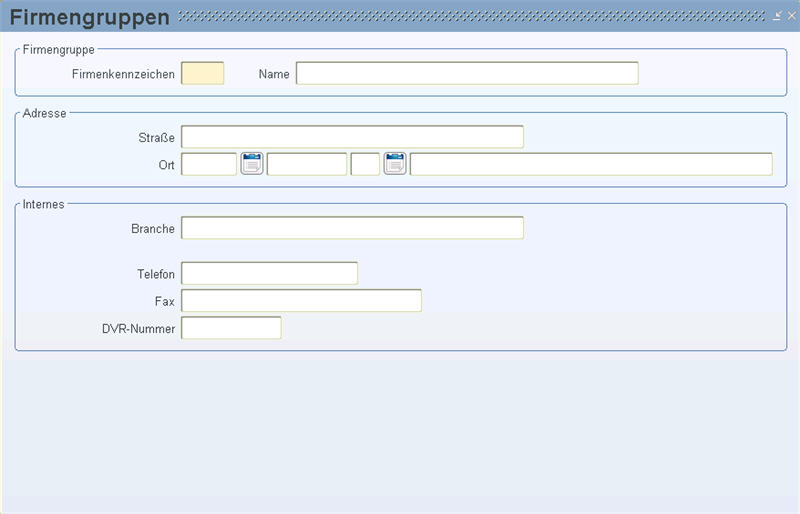The width and height of the screenshot is (800, 514).
Task: Click the widest Ort field at the row end
Action: (x=591, y=164)
